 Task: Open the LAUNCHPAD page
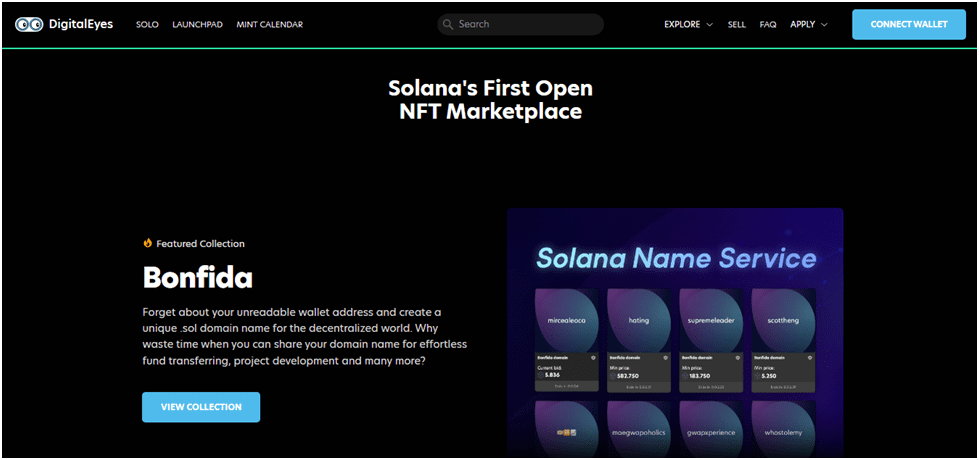(197, 24)
